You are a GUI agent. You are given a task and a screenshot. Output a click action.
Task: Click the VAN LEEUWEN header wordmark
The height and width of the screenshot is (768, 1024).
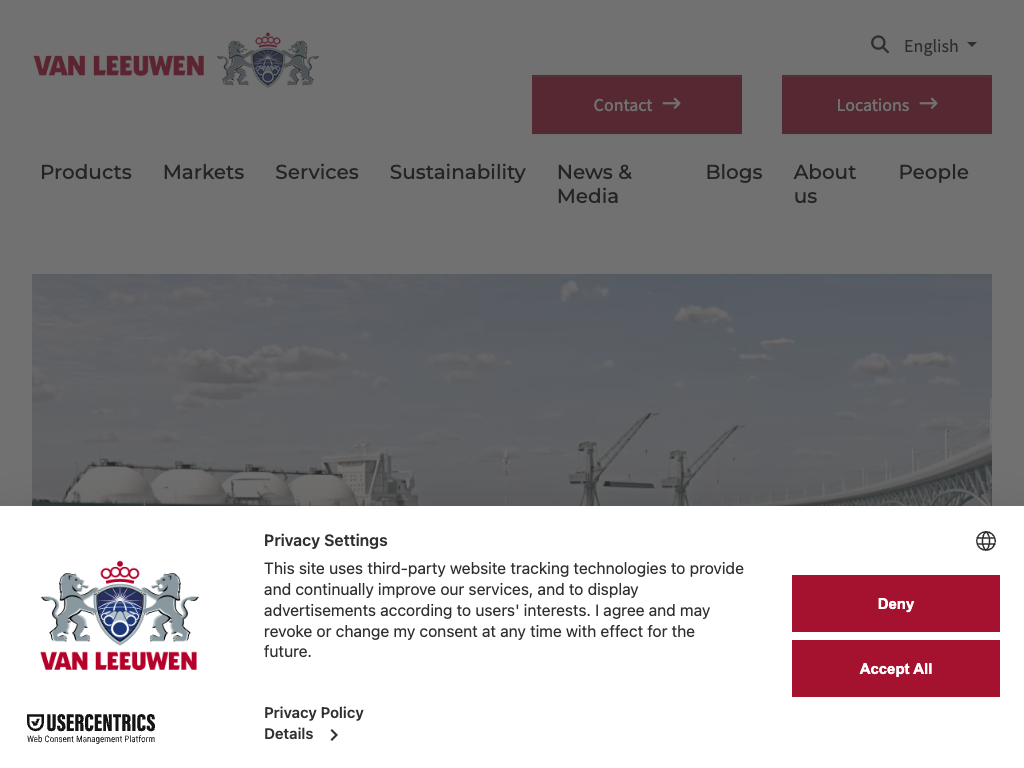[x=119, y=66]
